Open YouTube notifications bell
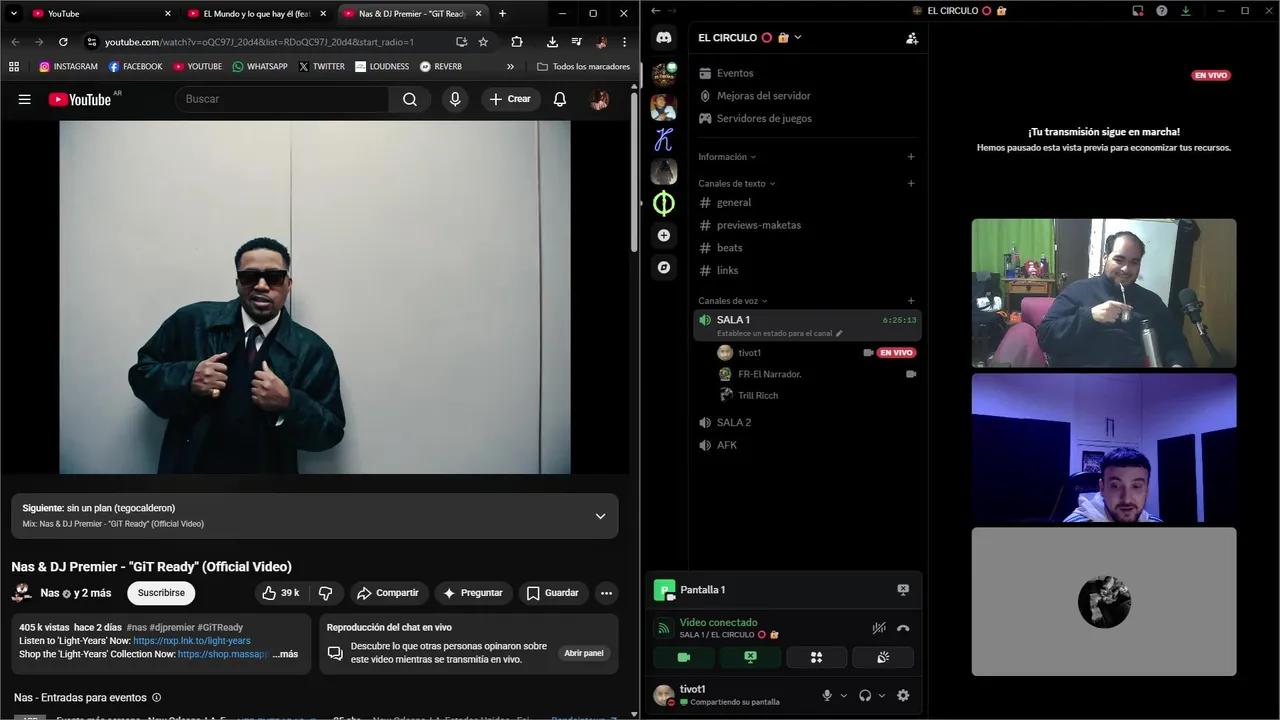The image size is (1280, 720). (560, 99)
